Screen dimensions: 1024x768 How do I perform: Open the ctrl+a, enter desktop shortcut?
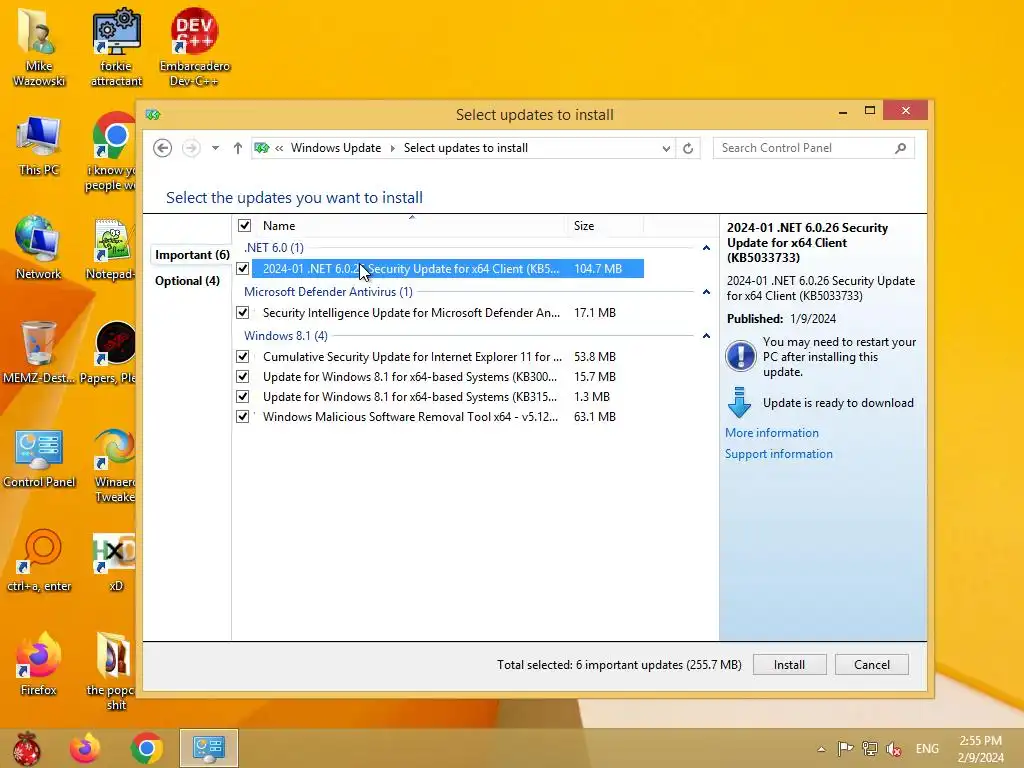coord(39,560)
